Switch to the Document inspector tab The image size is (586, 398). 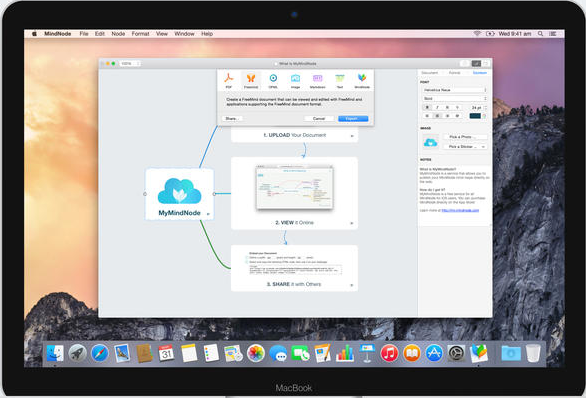click(x=429, y=73)
